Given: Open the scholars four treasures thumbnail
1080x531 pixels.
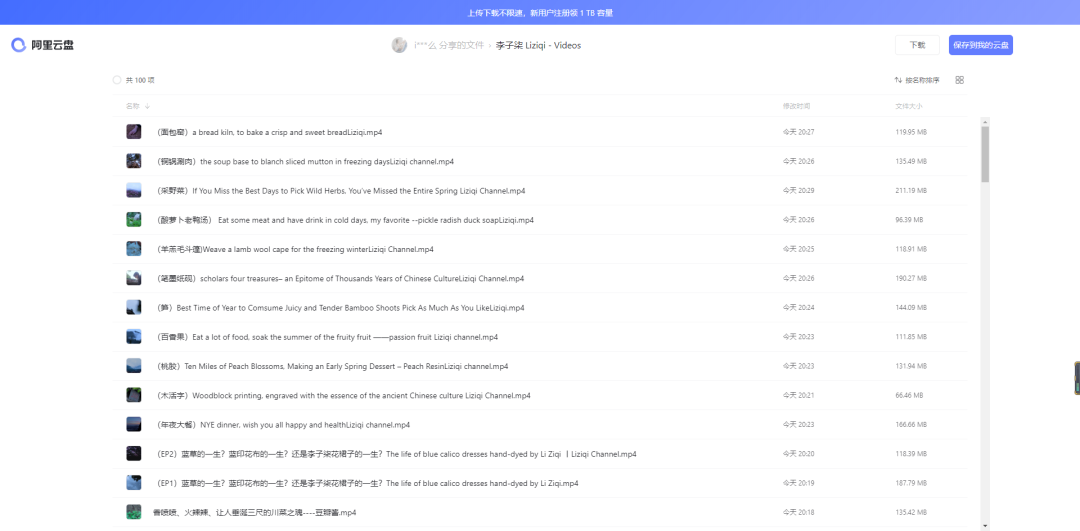Looking at the screenshot, I should click(134, 278).
